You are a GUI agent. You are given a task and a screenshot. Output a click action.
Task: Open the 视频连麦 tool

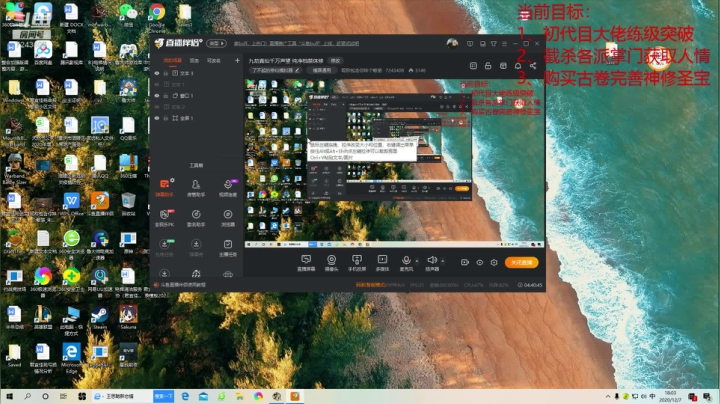pyautogui.click(x=228, y=187)
